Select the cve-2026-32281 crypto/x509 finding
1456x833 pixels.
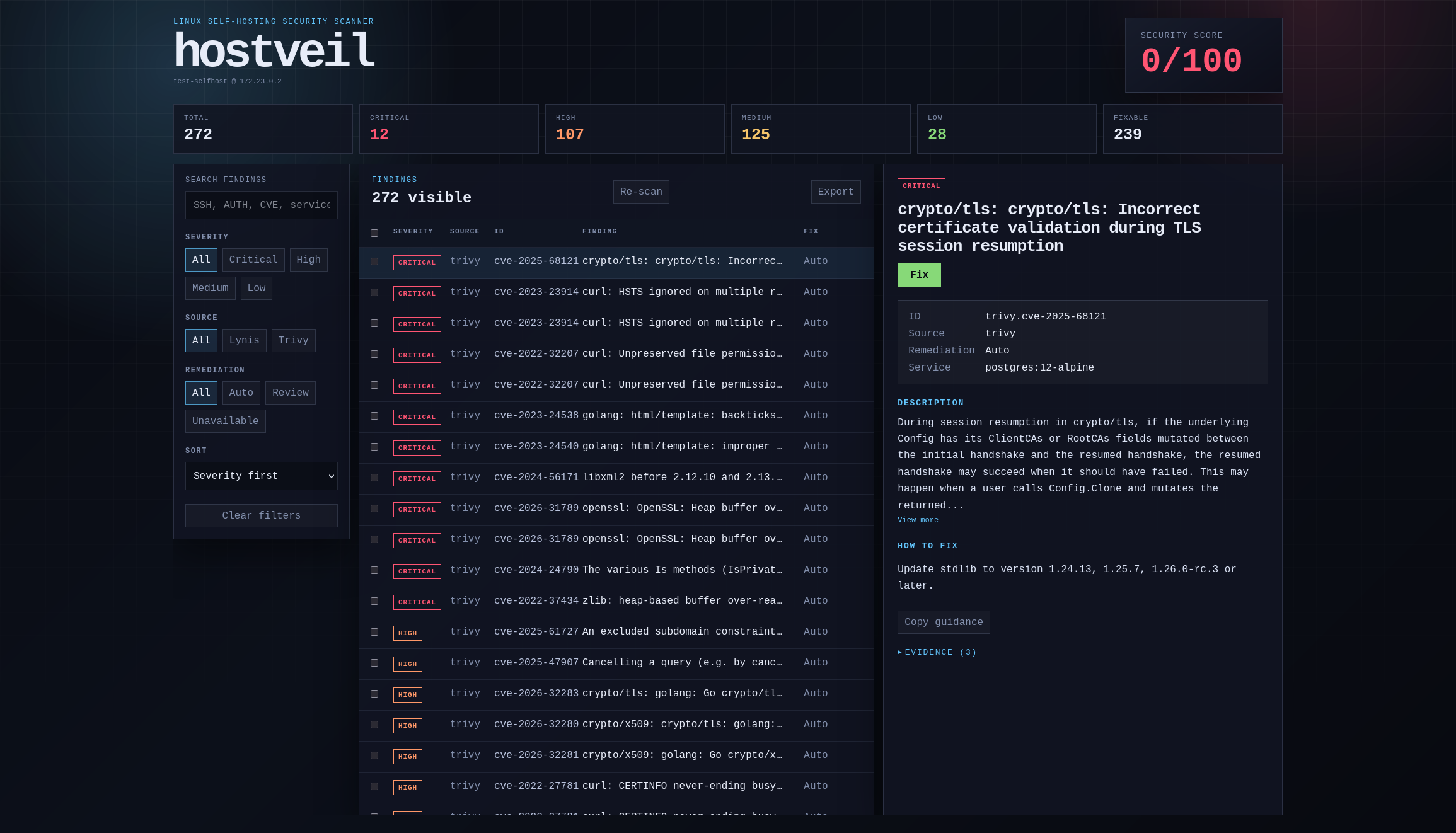point(616,755)
